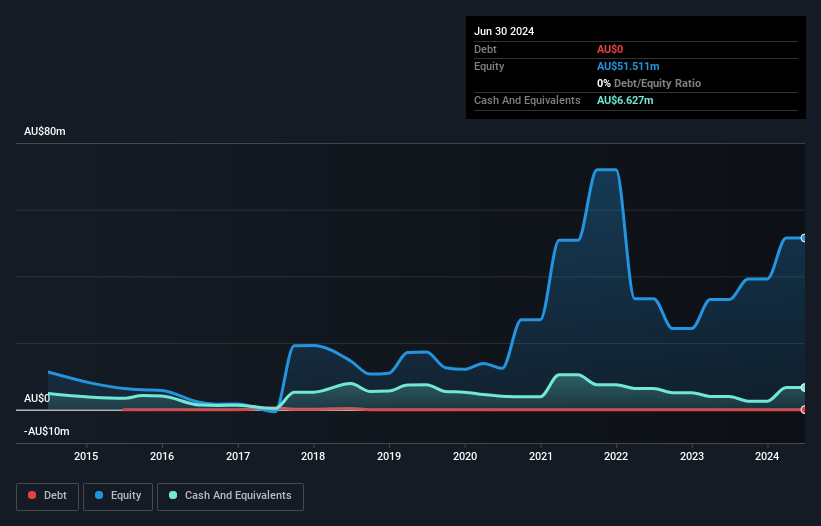
Task: Select the 2020 x-axis label
Action: pyautogui.click(x=465, y=456)
